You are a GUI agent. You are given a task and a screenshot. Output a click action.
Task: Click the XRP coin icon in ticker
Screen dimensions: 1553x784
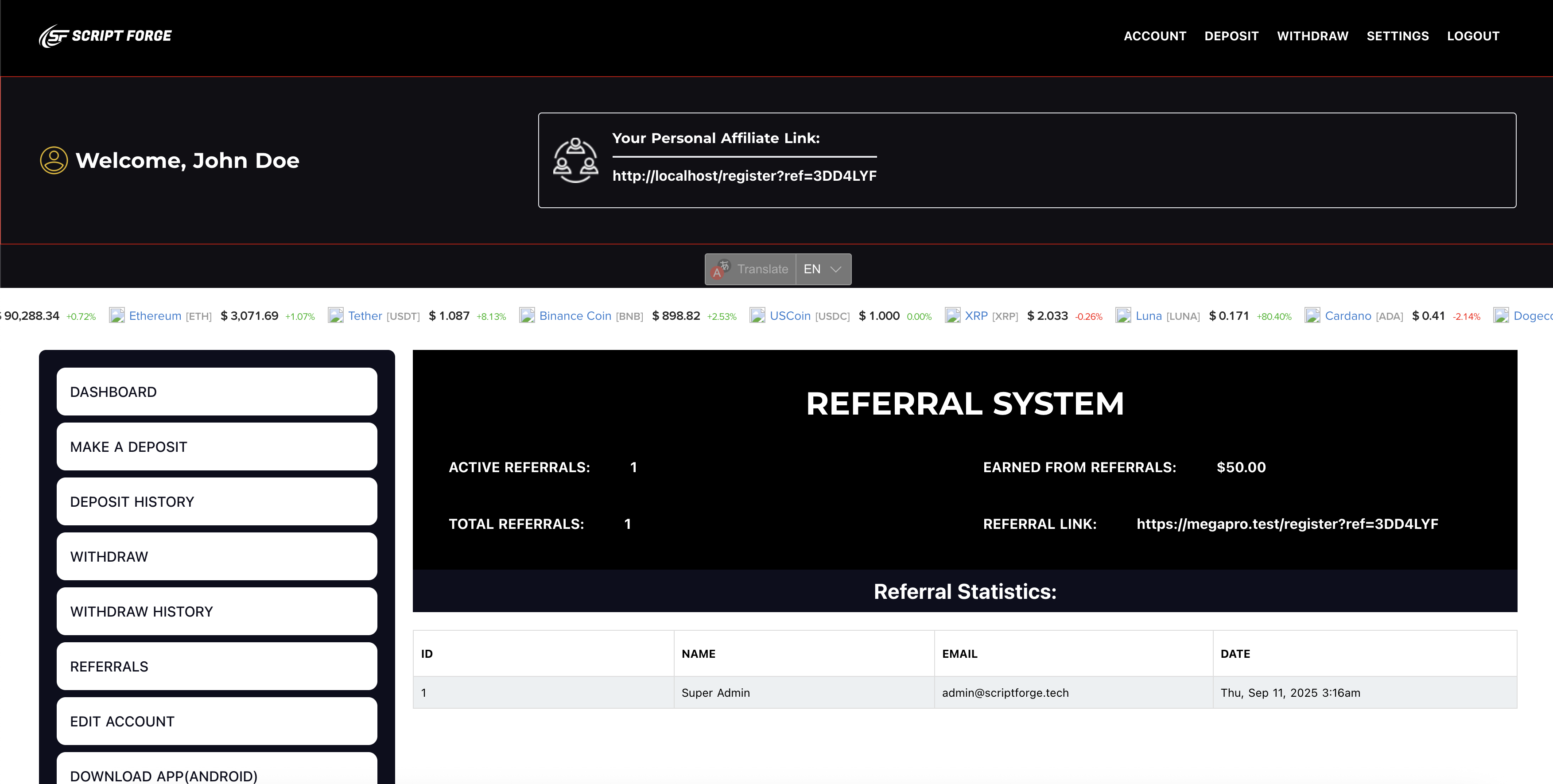coord(952,315)
